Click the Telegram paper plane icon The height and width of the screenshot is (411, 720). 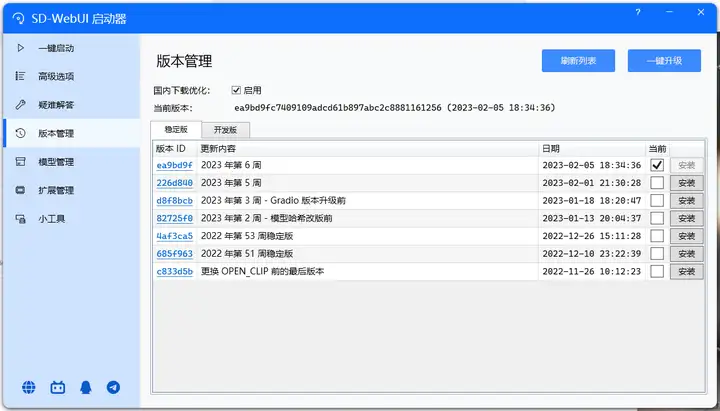(113, 387)
